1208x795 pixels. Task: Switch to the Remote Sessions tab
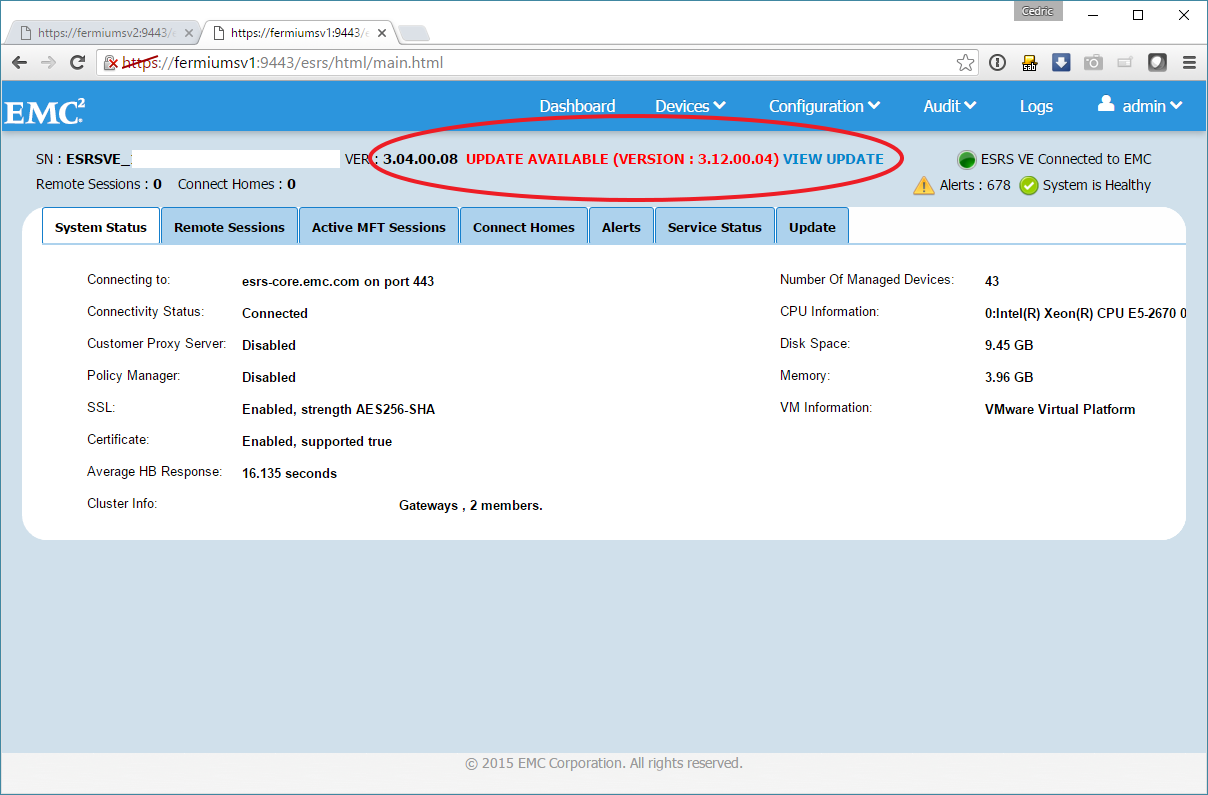pos(229,227)
